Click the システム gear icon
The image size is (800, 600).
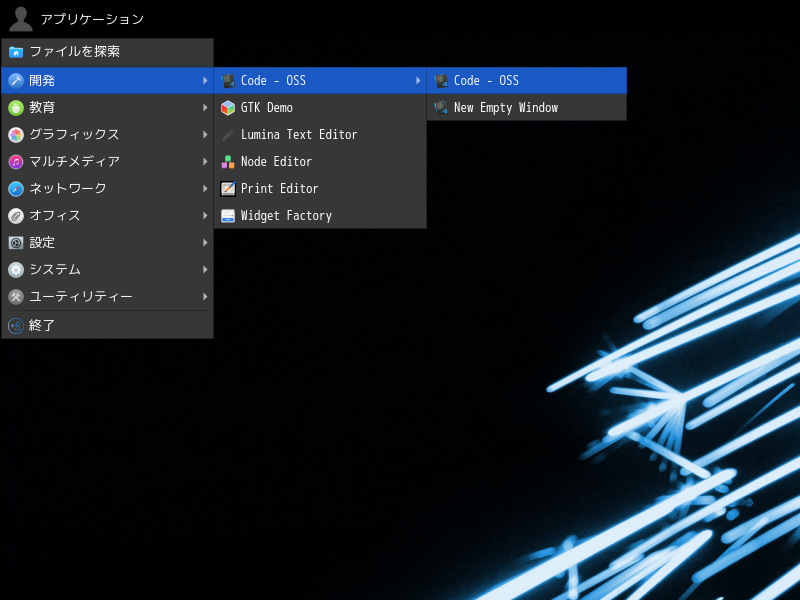(16, 270)
